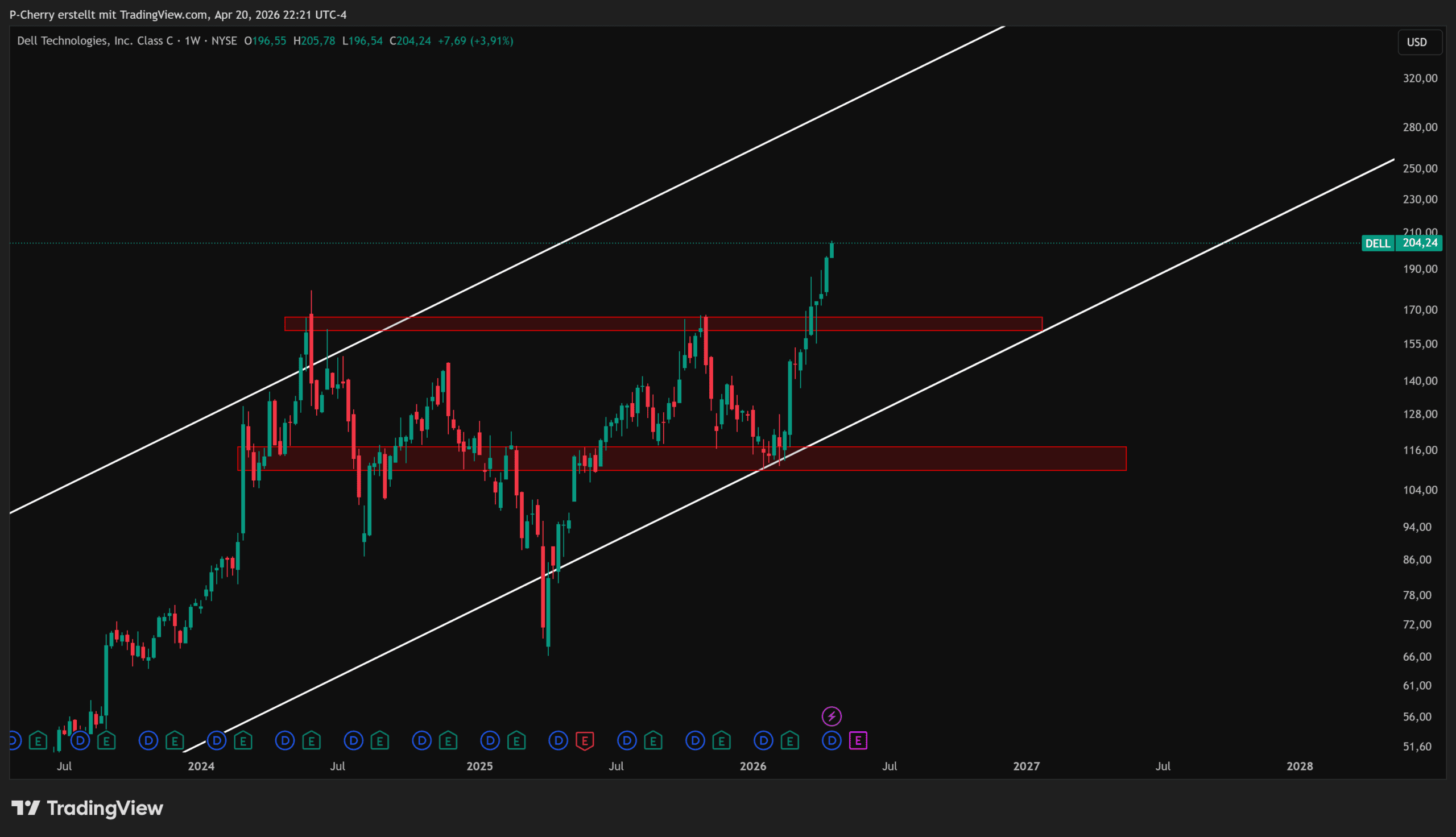Click the Dell Technologies, Inc. Class C title

point(95,41)
